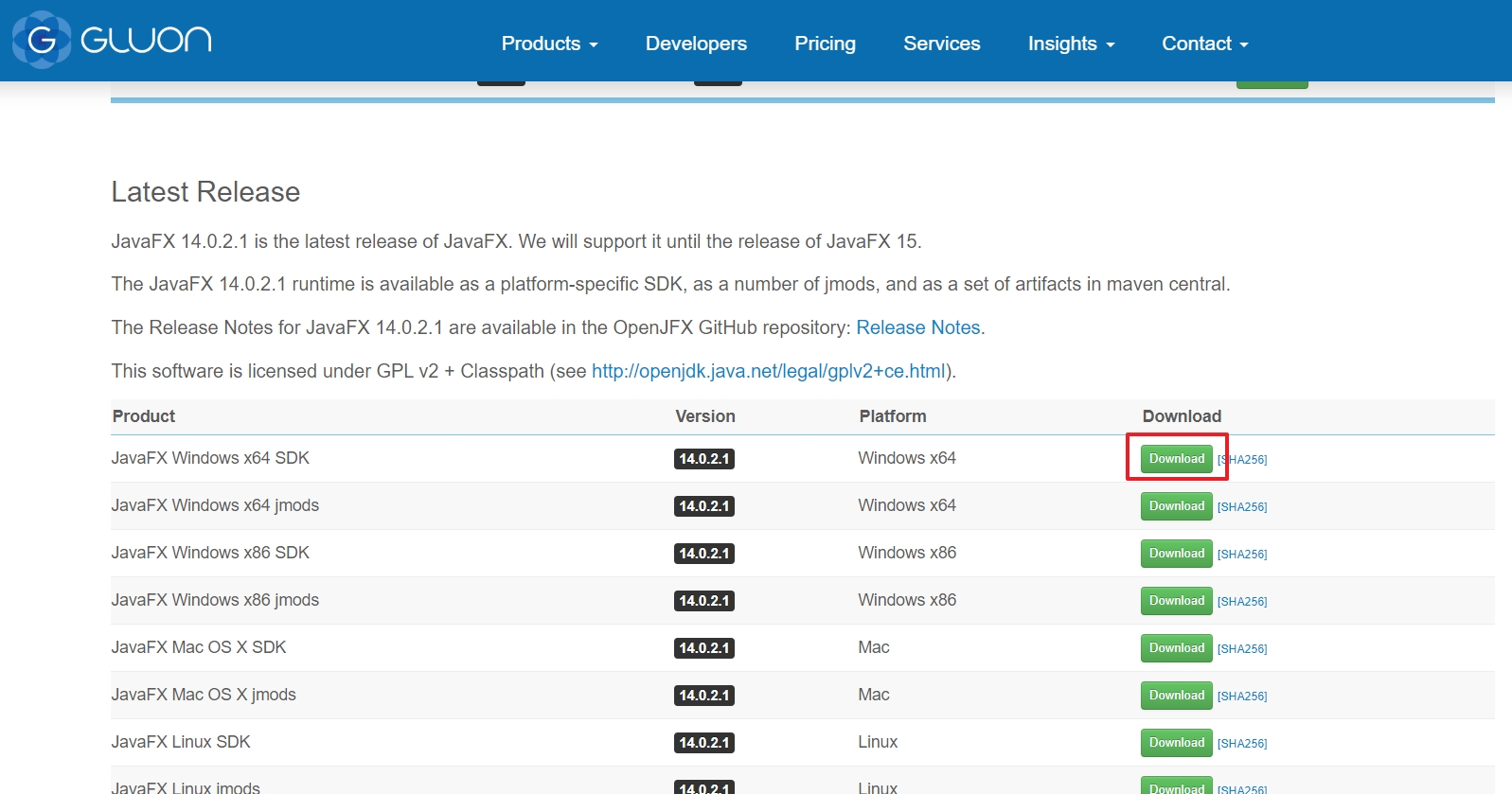Open the Release Notes link
Viewport: 1512px width, 794px height.
918,327
